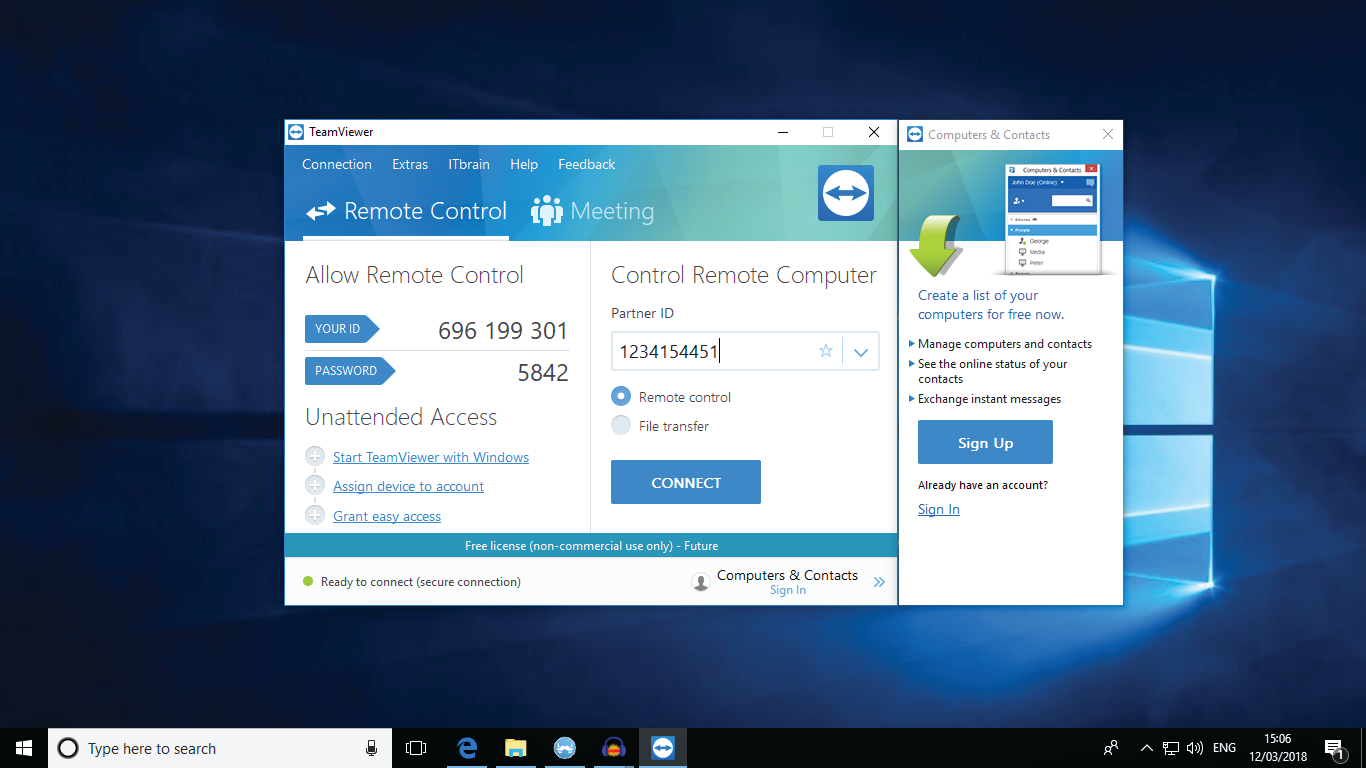Close the Computers & Contacts panel

point(1107,134)
